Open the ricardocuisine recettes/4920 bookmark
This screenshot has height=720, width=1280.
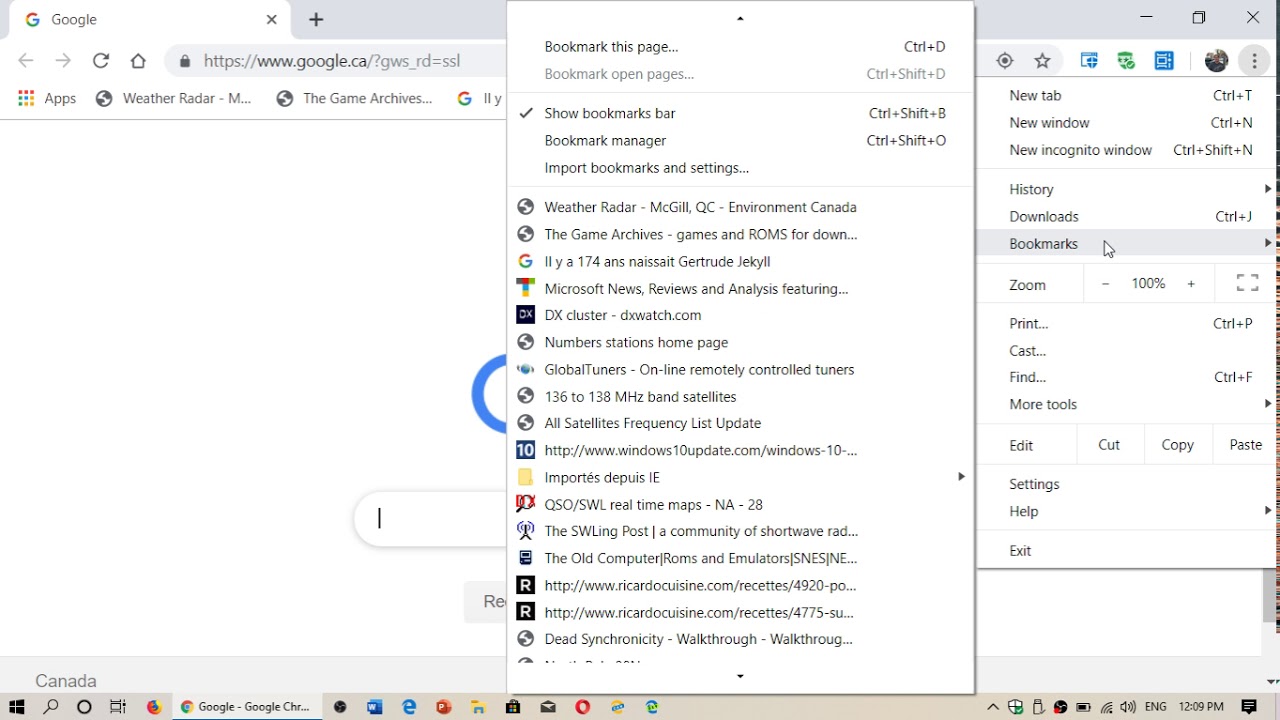740,585
